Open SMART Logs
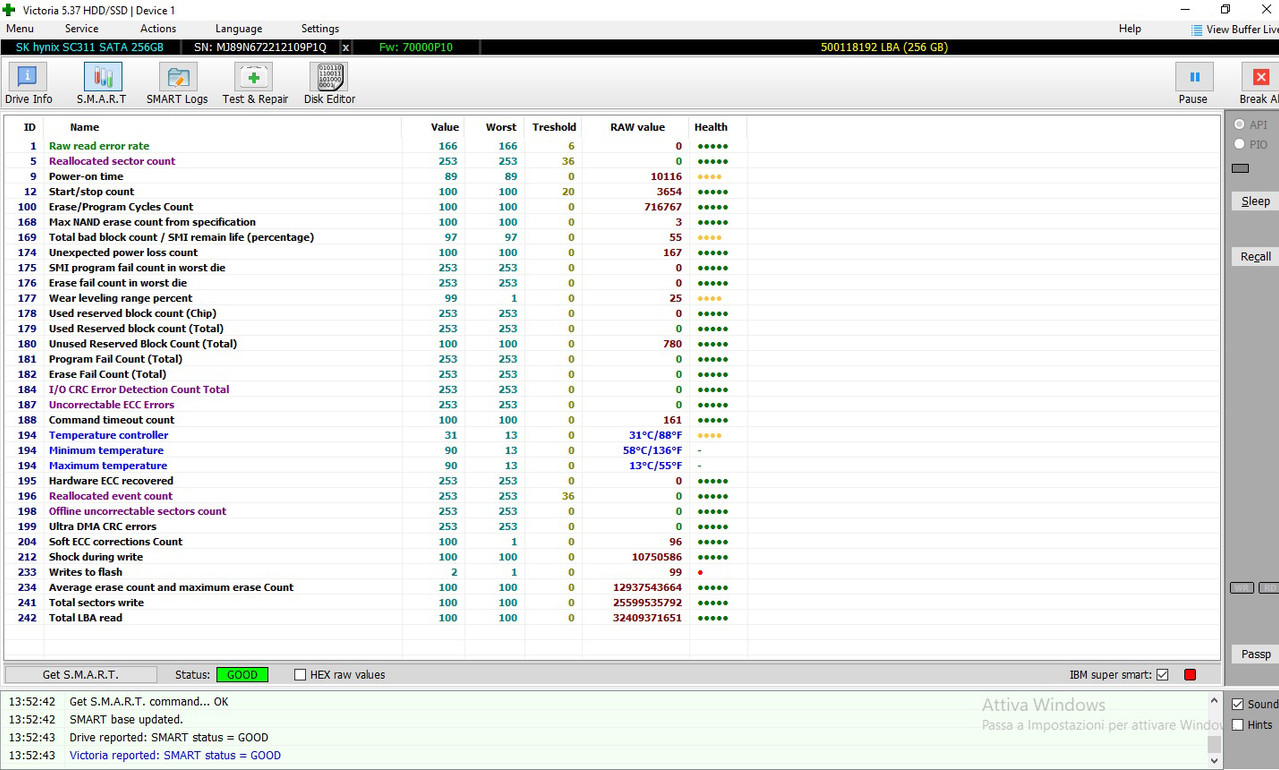The width and height of the screenshot is (1279, 770). coord(177,84)
